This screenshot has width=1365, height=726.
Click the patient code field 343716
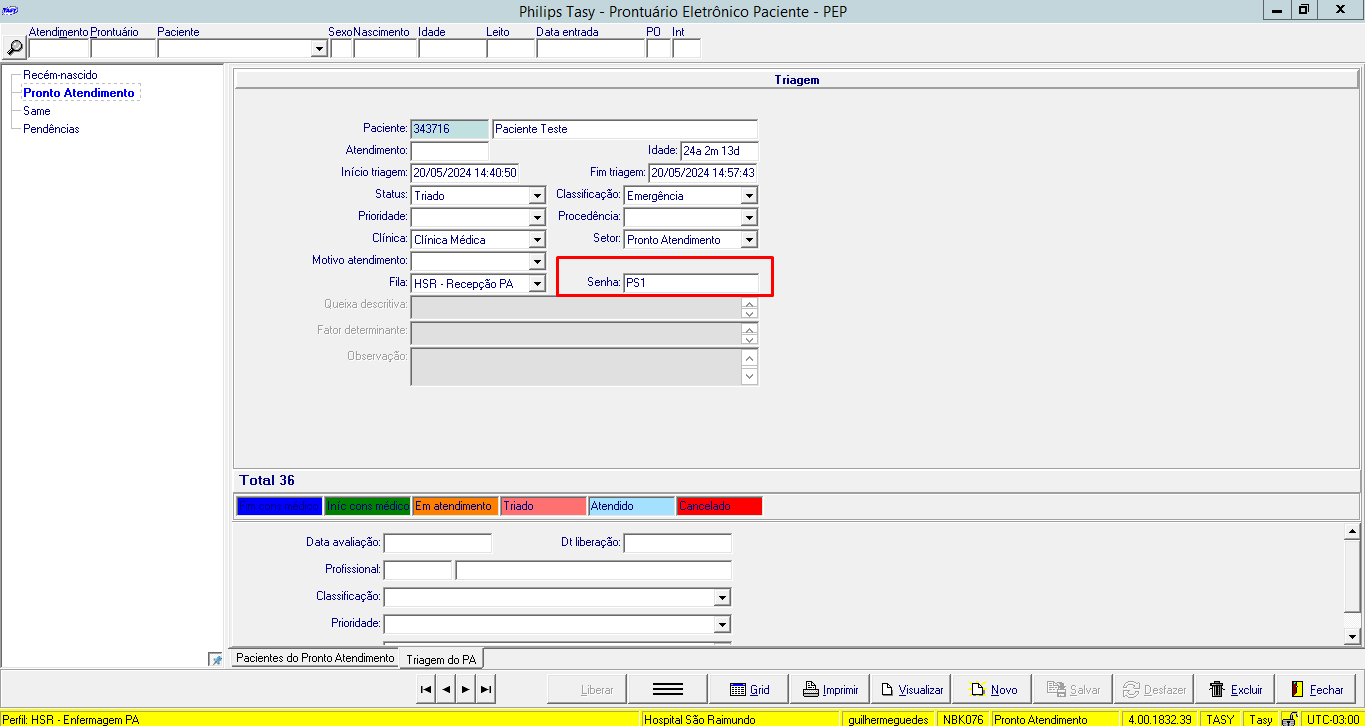[450, 129]
